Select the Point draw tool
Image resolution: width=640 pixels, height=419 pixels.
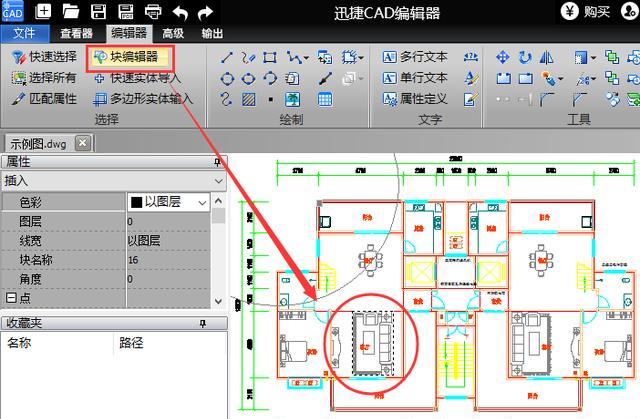270,99
